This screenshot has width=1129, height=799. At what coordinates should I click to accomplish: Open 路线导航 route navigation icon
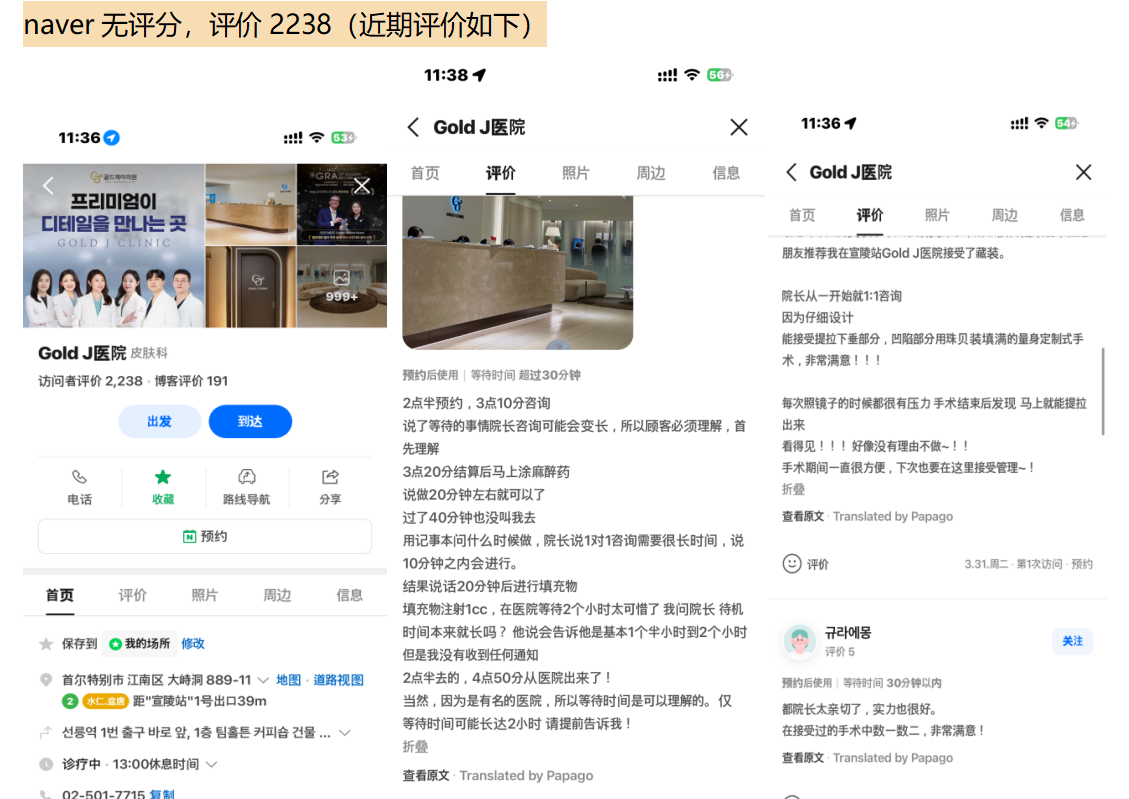(246, 487)
